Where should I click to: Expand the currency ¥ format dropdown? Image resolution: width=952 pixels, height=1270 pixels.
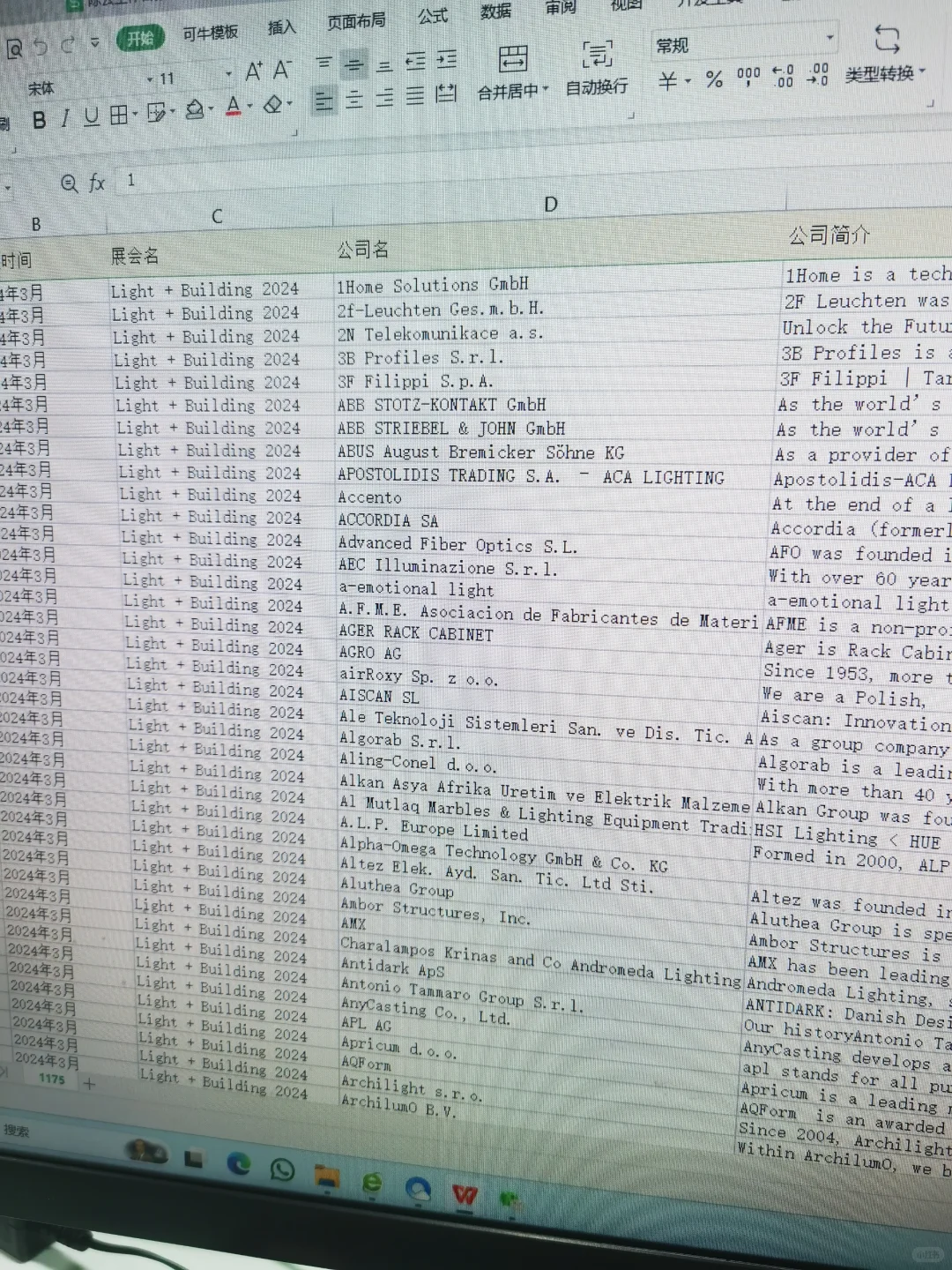click(688, 82)
